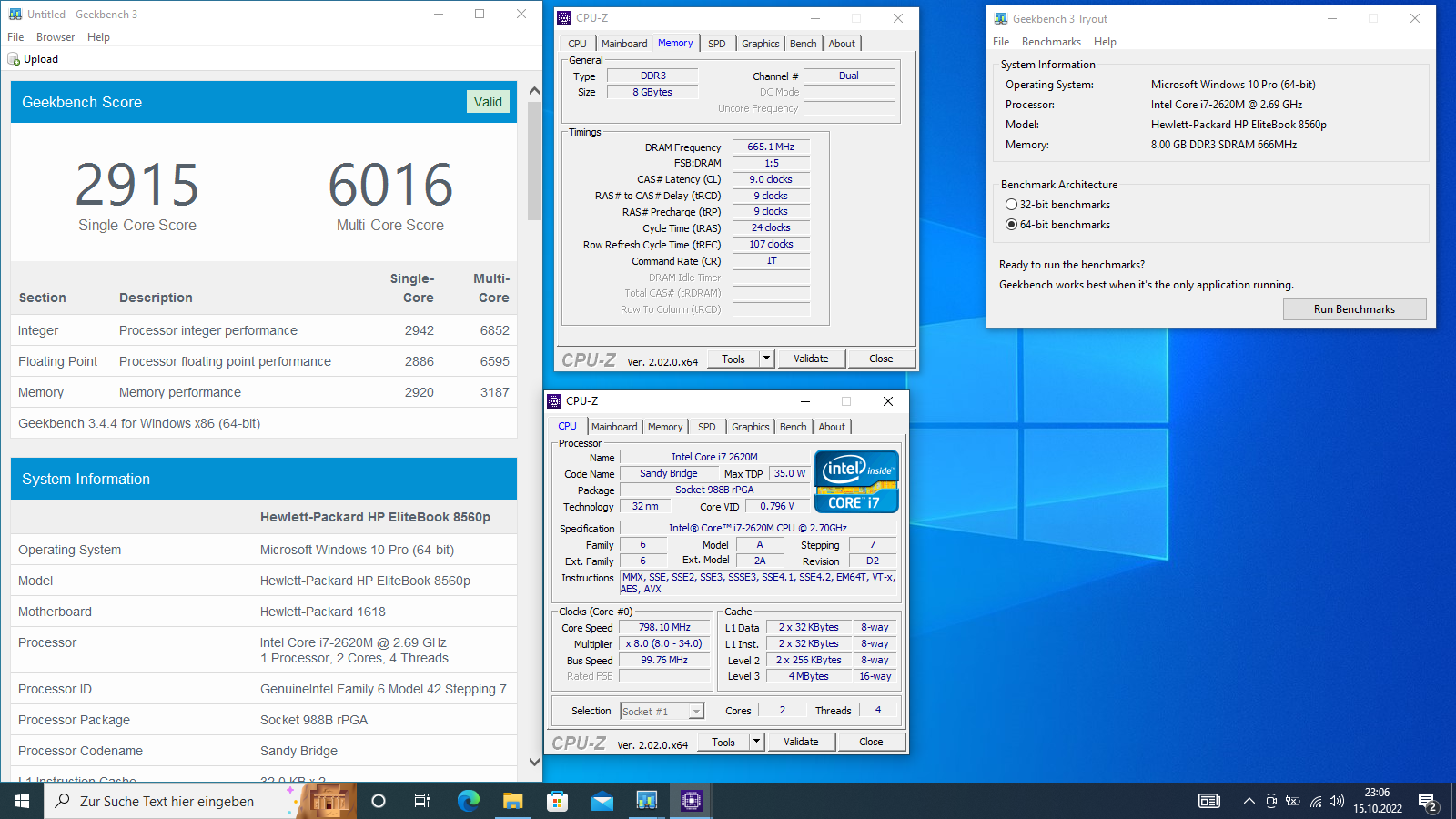
Task: Click the Wi-Fi network tray icon
Action: click(1315, 801)
